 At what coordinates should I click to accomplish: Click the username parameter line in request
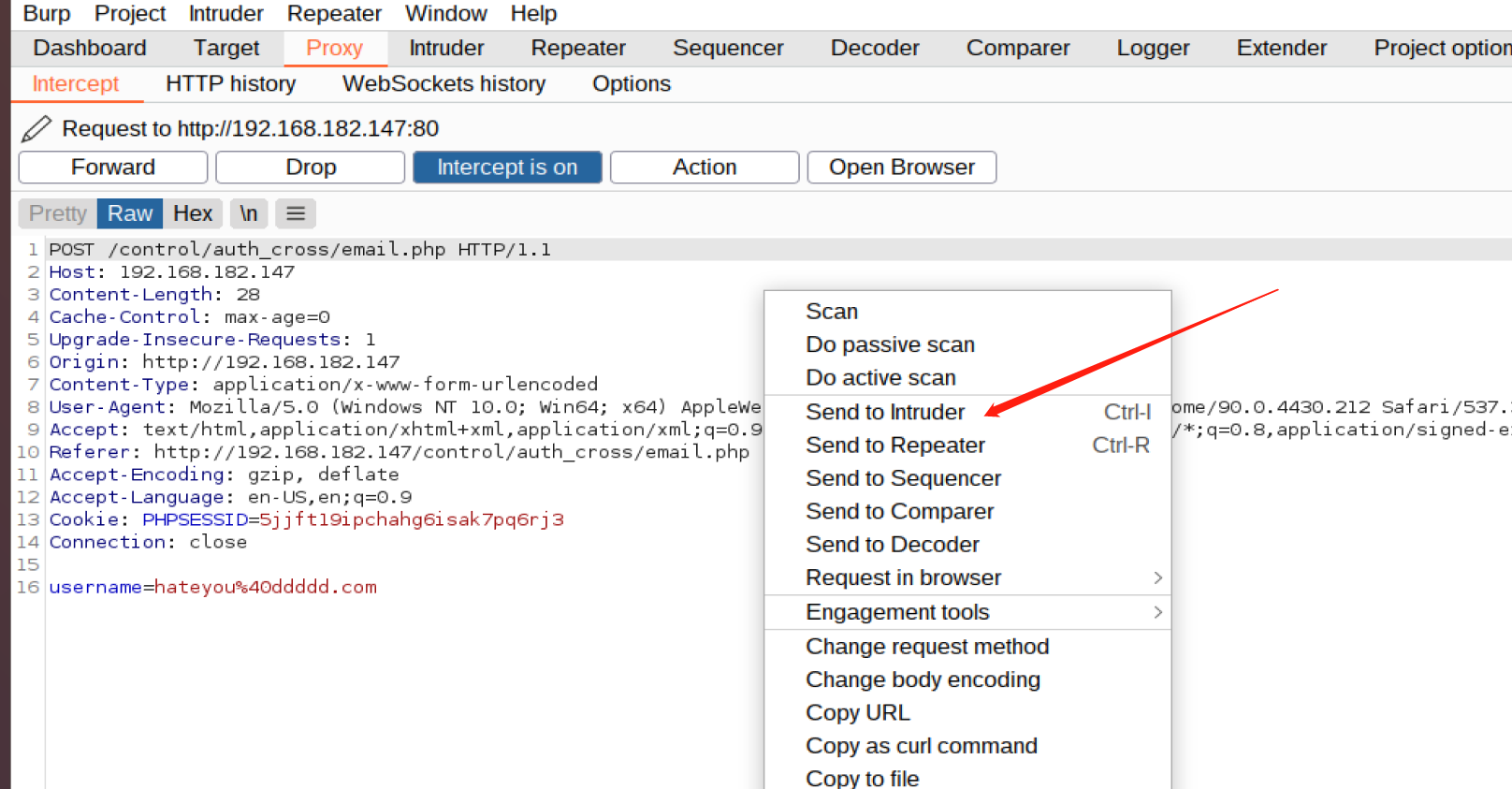[213, 588]
